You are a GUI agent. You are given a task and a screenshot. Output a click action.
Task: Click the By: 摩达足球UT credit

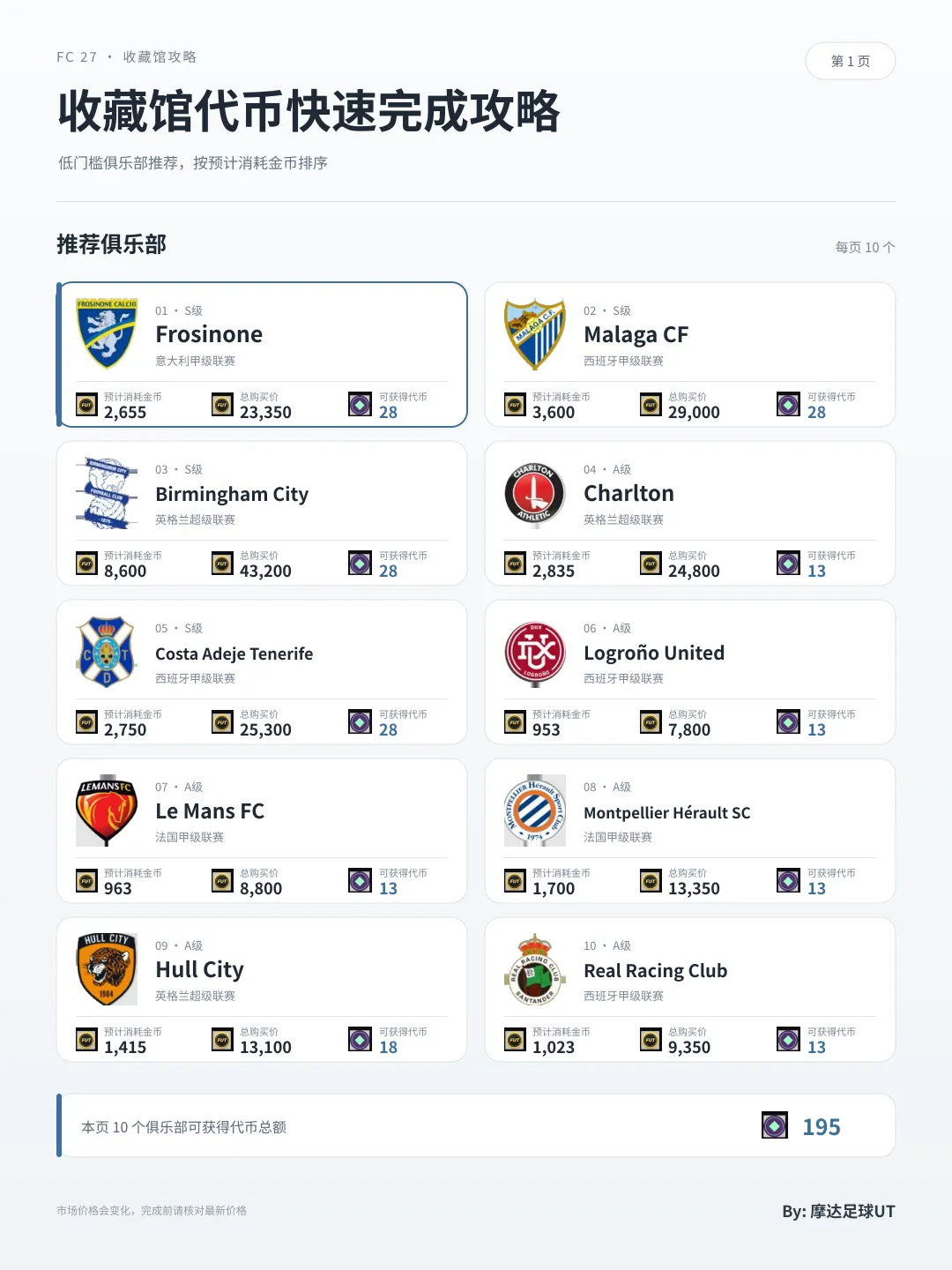tap(838, 1211)
